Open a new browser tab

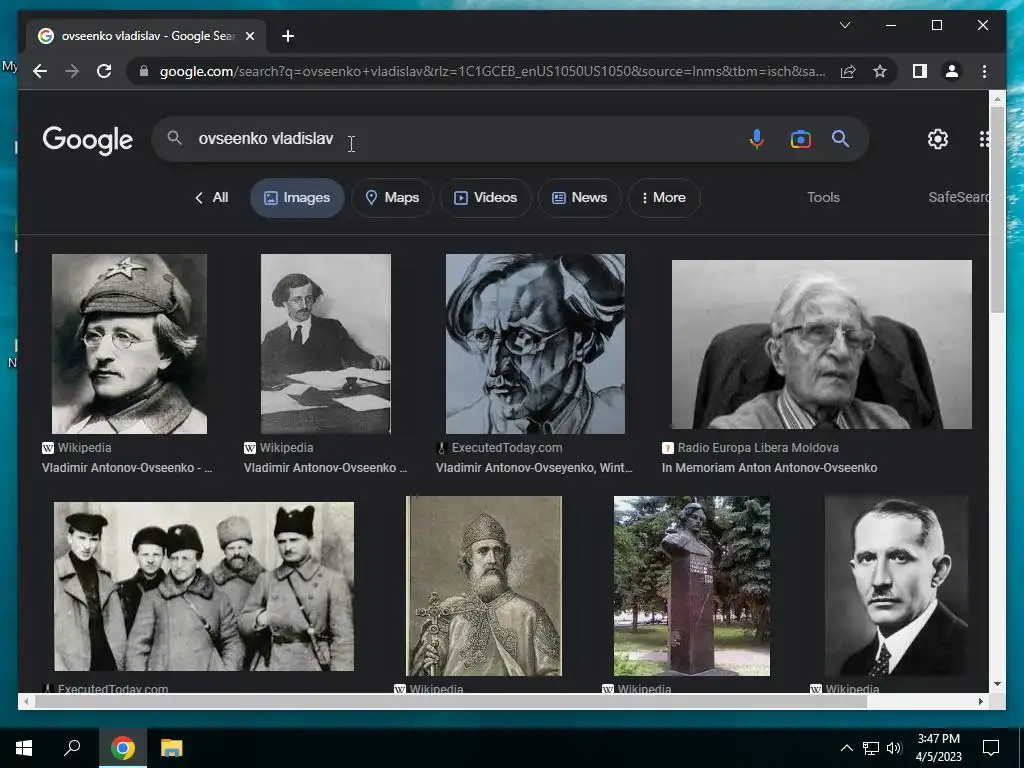[288, 36]
